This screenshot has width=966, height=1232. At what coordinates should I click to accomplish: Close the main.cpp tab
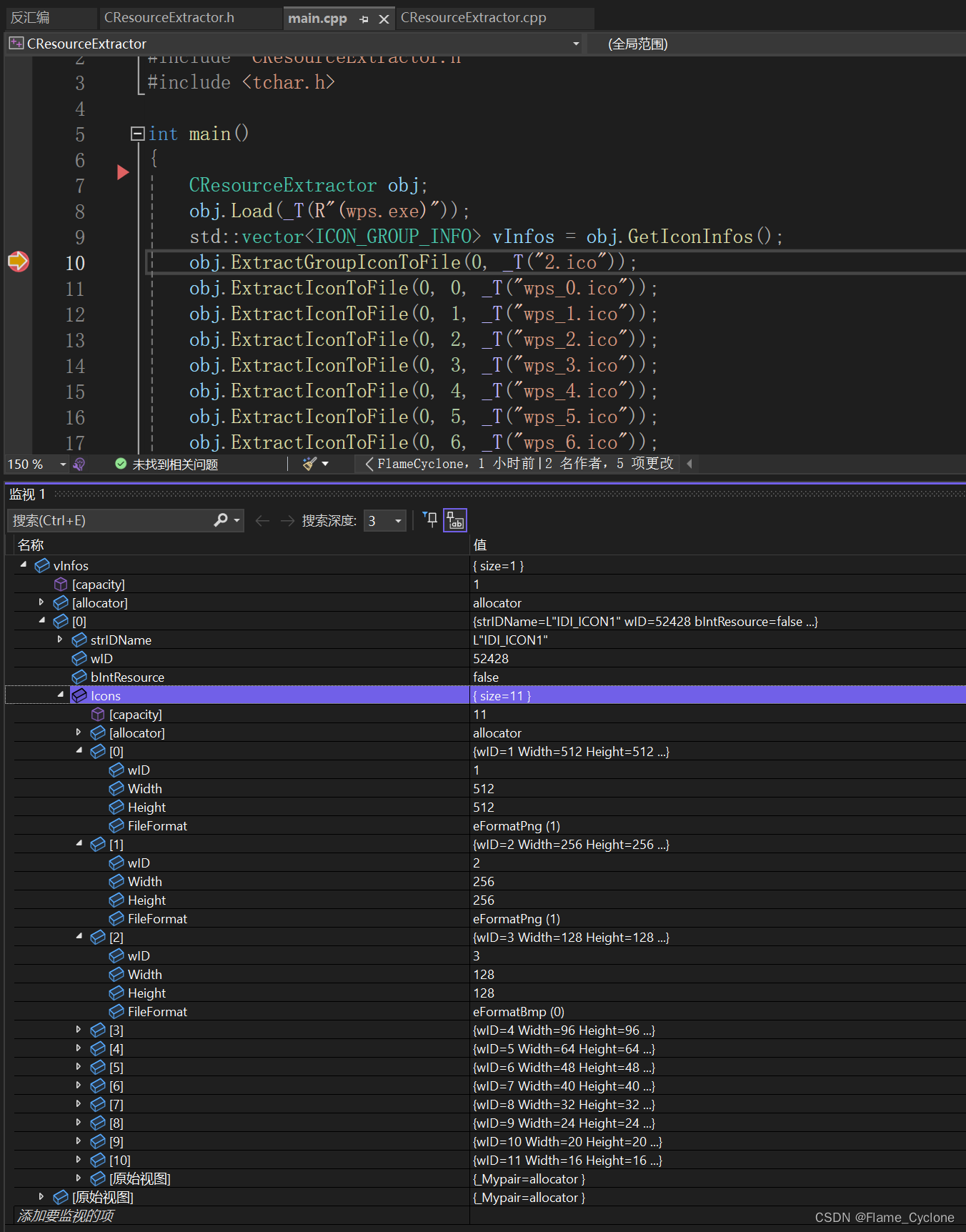click(x=384, y=19)
